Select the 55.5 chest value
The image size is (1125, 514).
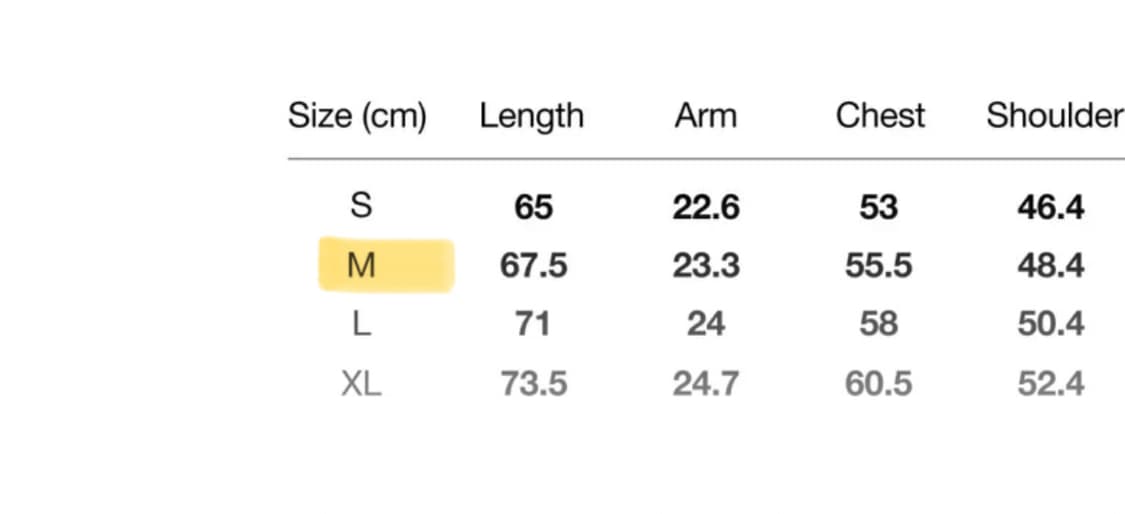pos(879,266)
